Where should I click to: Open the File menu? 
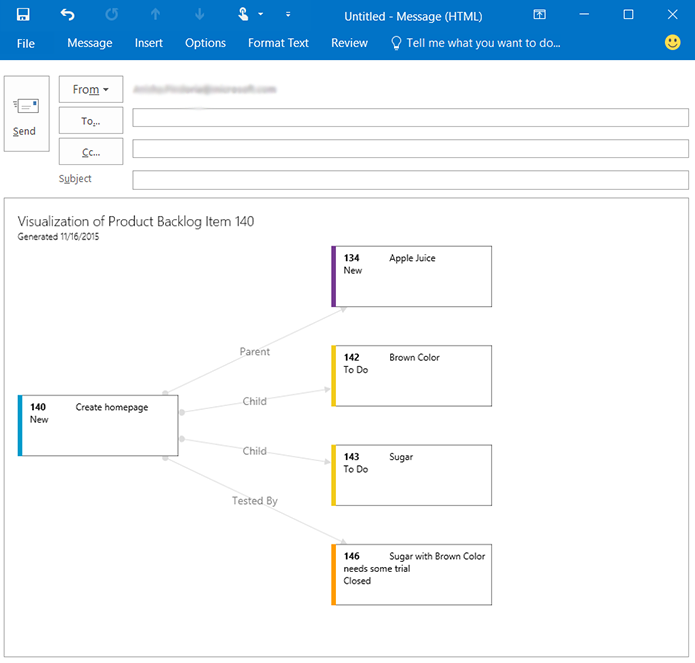26,43
